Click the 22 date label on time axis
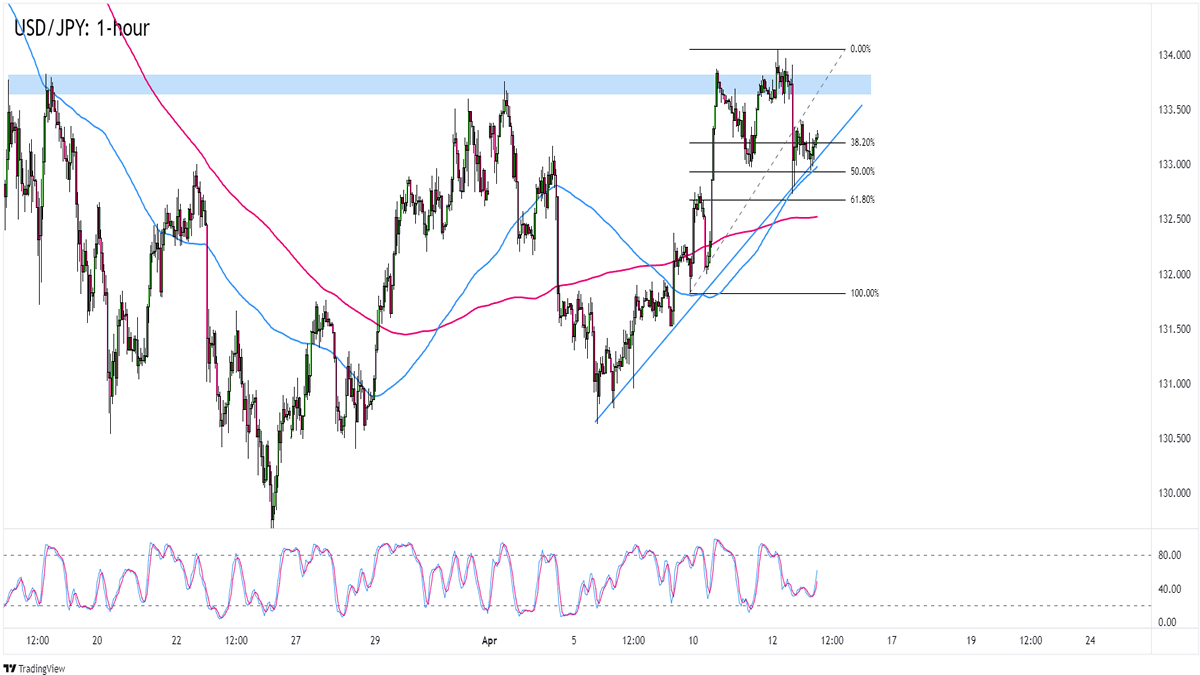1200x675 pixels. pyautogui.click(x=176, y=642)
